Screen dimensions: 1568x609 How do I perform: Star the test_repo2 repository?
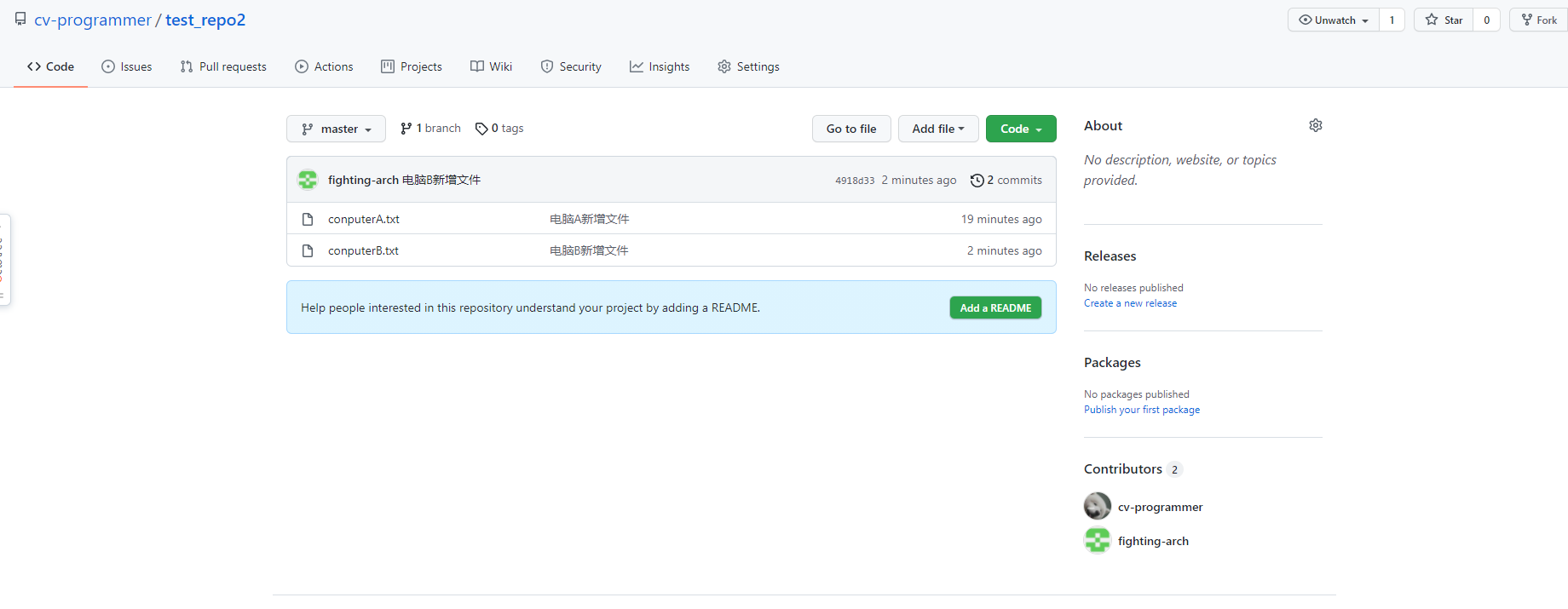point(1444,20)
